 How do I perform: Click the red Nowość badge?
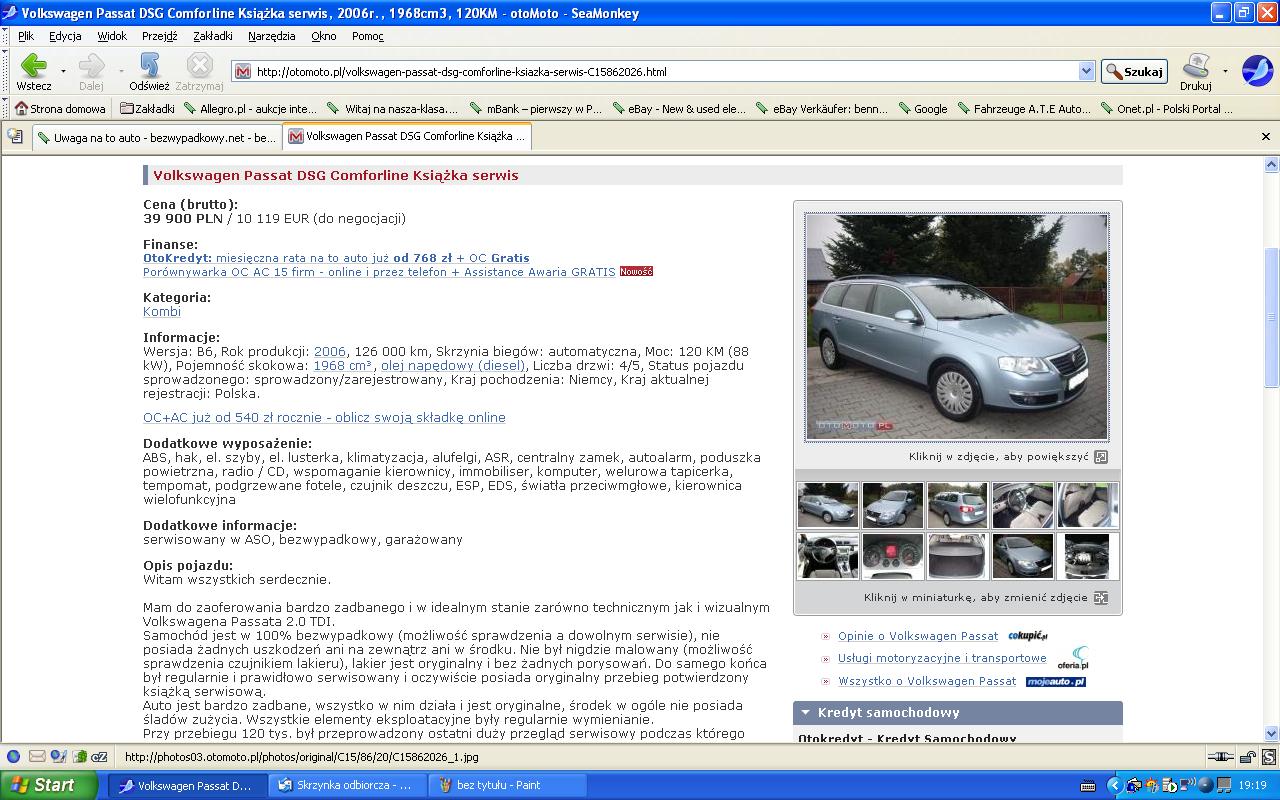click(636, 272)
